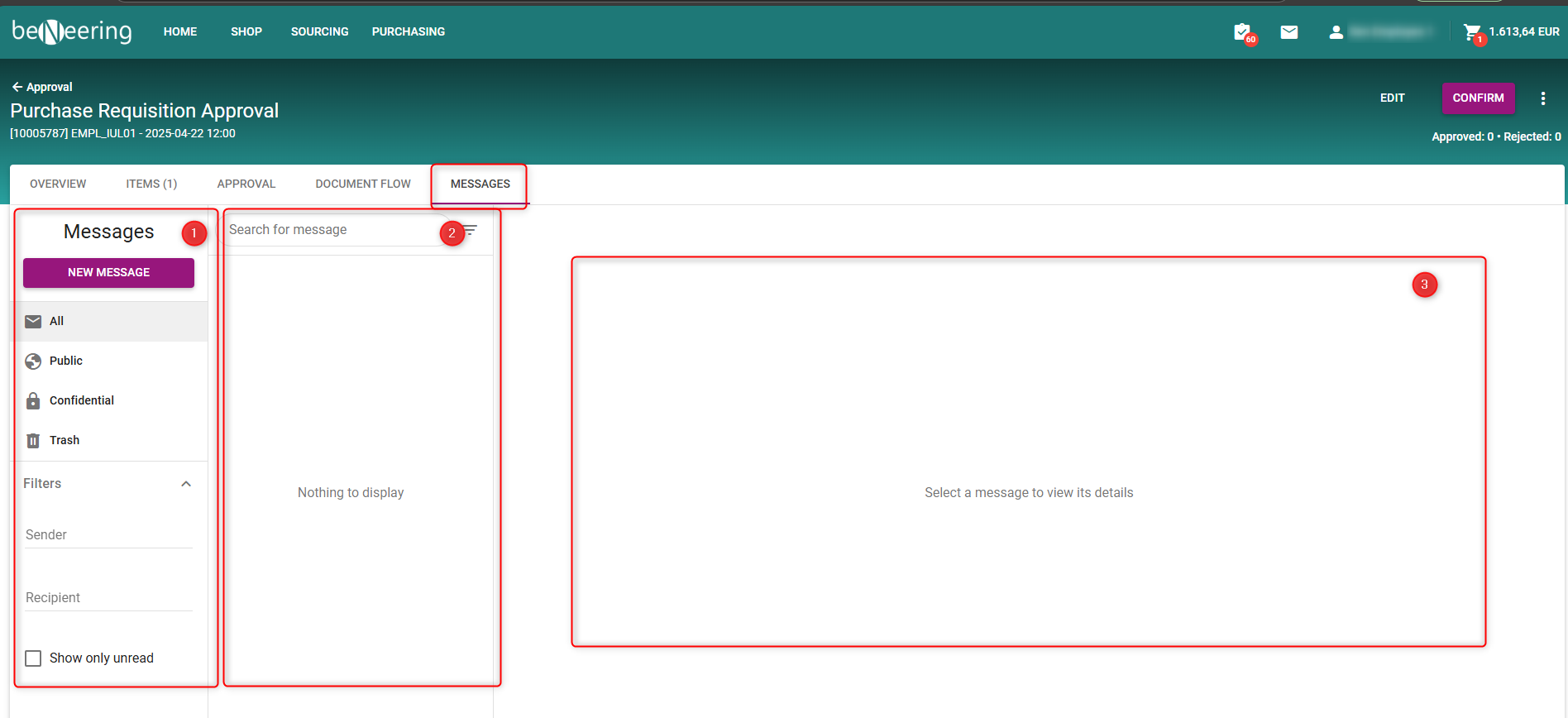Select the Trash folder icon
The image size is (1568, 718).
click(x=33, y=440)
